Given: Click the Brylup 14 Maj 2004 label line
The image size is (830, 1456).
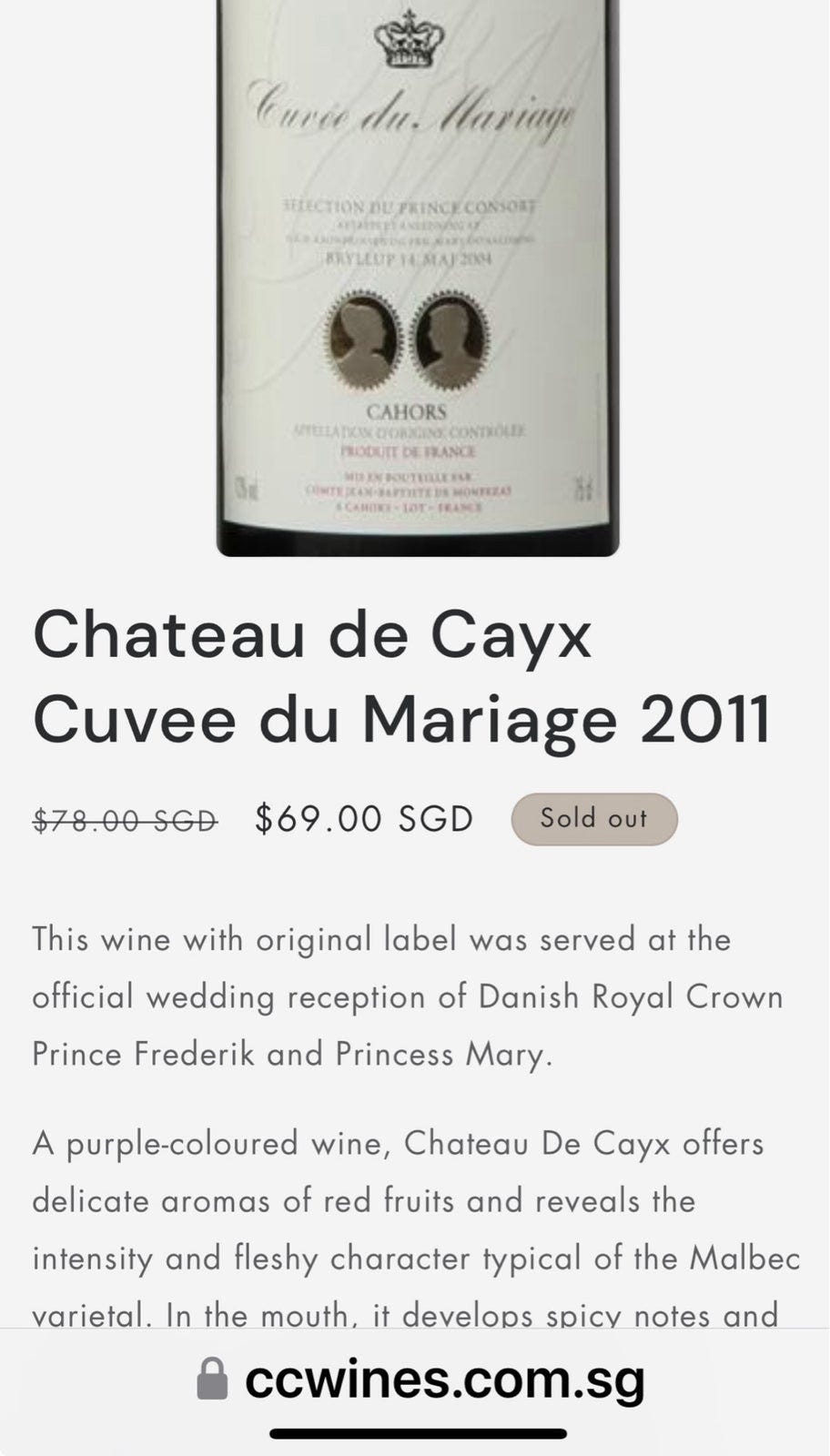Looking at the screenshot, I should 409,258.
